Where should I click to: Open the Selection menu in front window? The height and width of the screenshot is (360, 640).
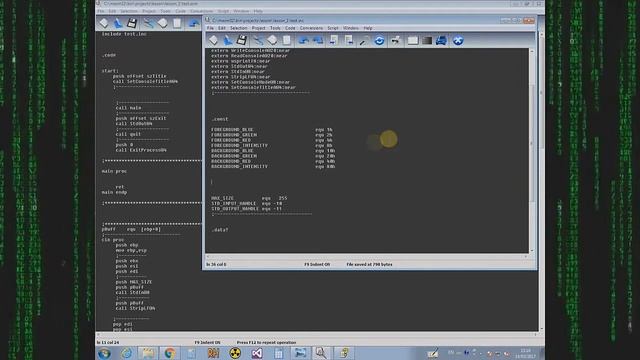238,28
